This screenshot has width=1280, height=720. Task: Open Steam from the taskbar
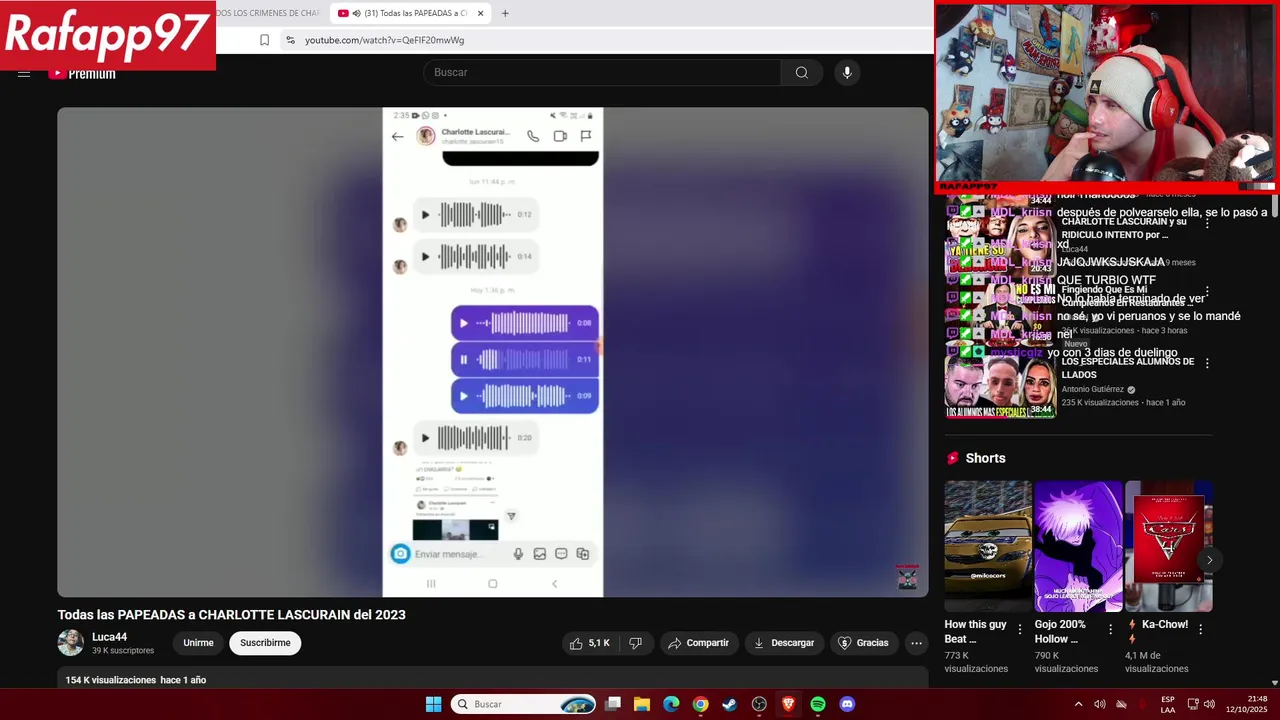pyautogui.click(x=730, y=704)
